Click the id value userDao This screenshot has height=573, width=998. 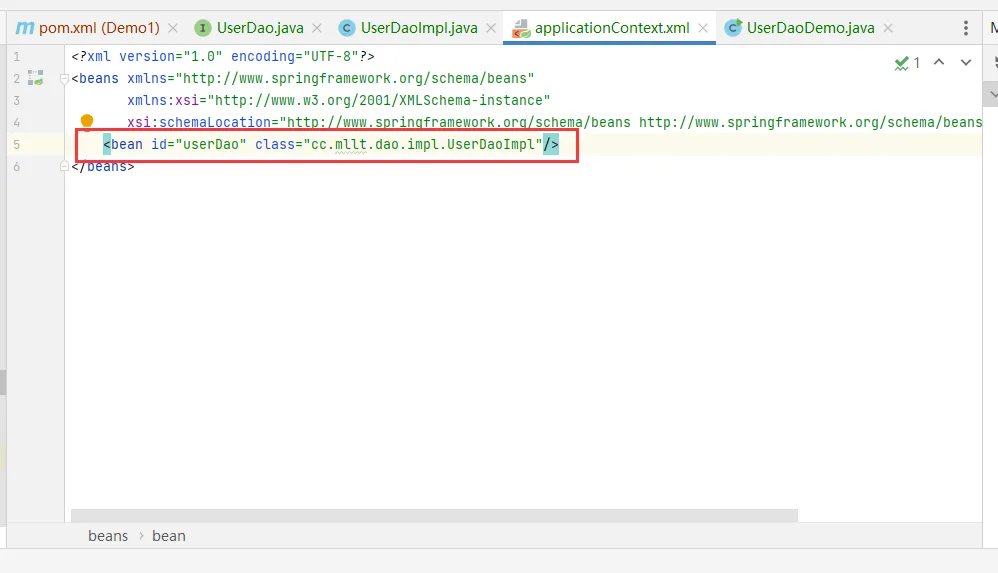tap(211, 145)
